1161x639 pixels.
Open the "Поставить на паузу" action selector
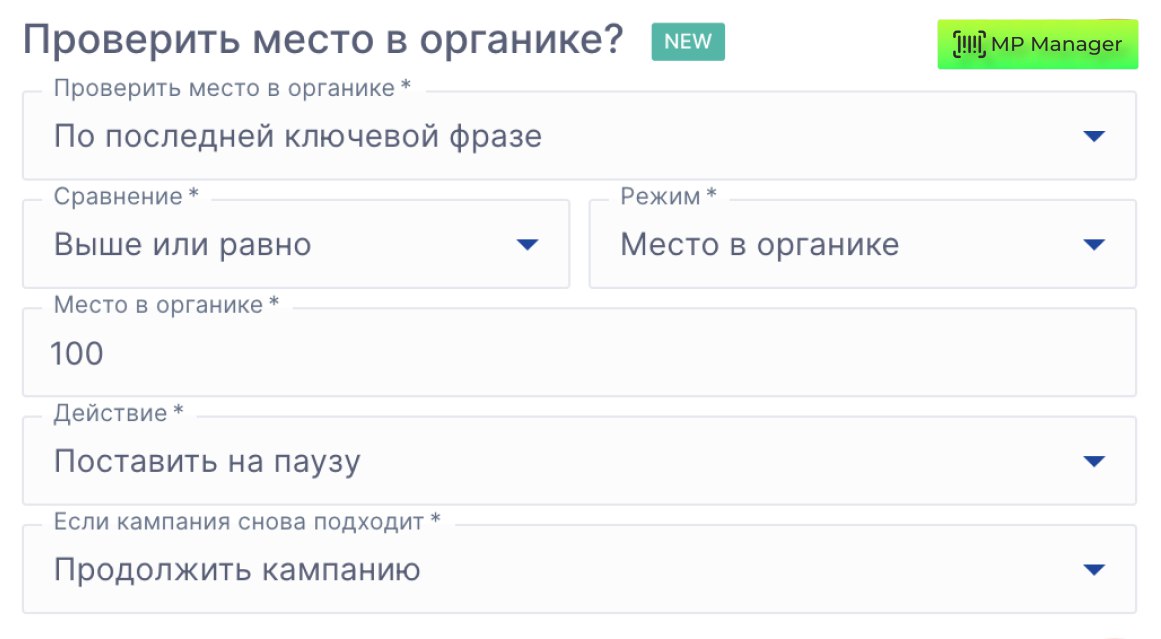click(x=207, y=461)
